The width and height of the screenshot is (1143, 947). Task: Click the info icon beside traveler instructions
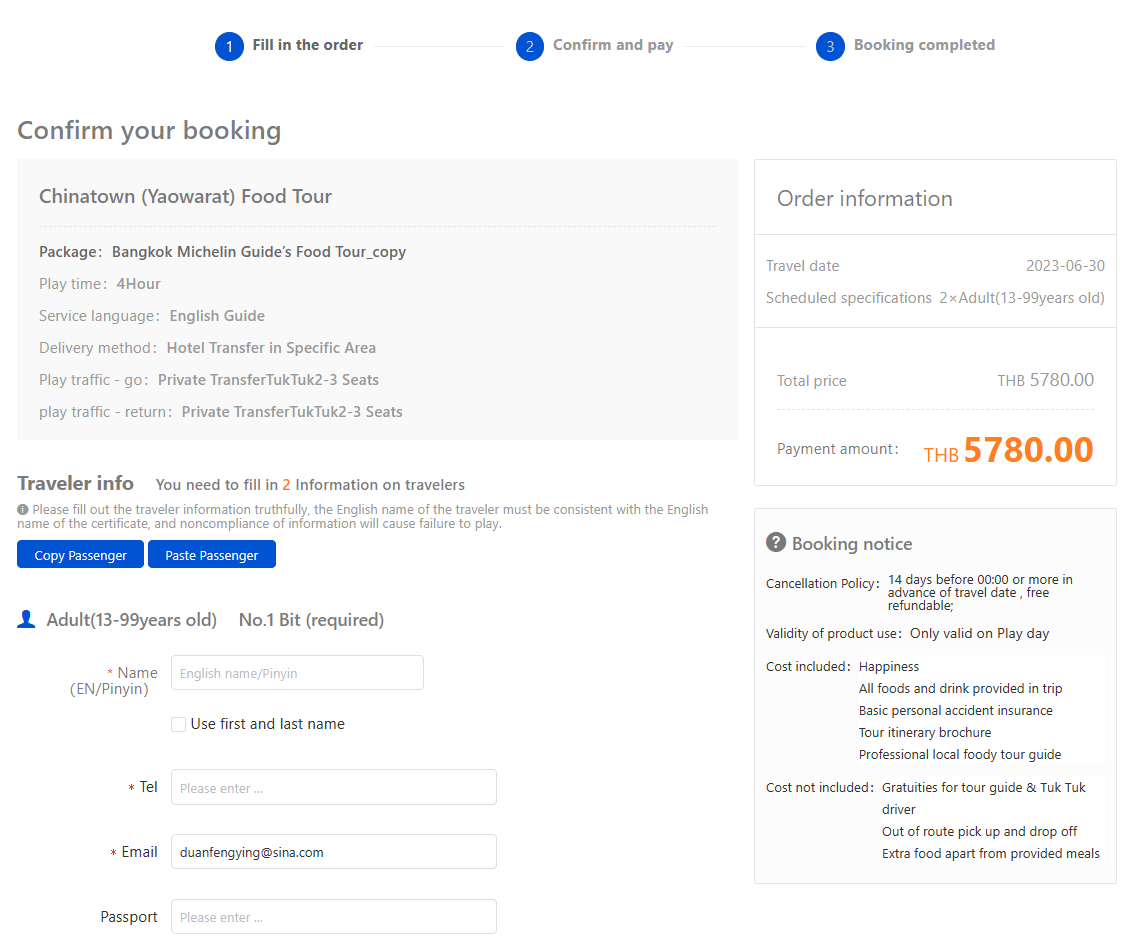(23, 510)
